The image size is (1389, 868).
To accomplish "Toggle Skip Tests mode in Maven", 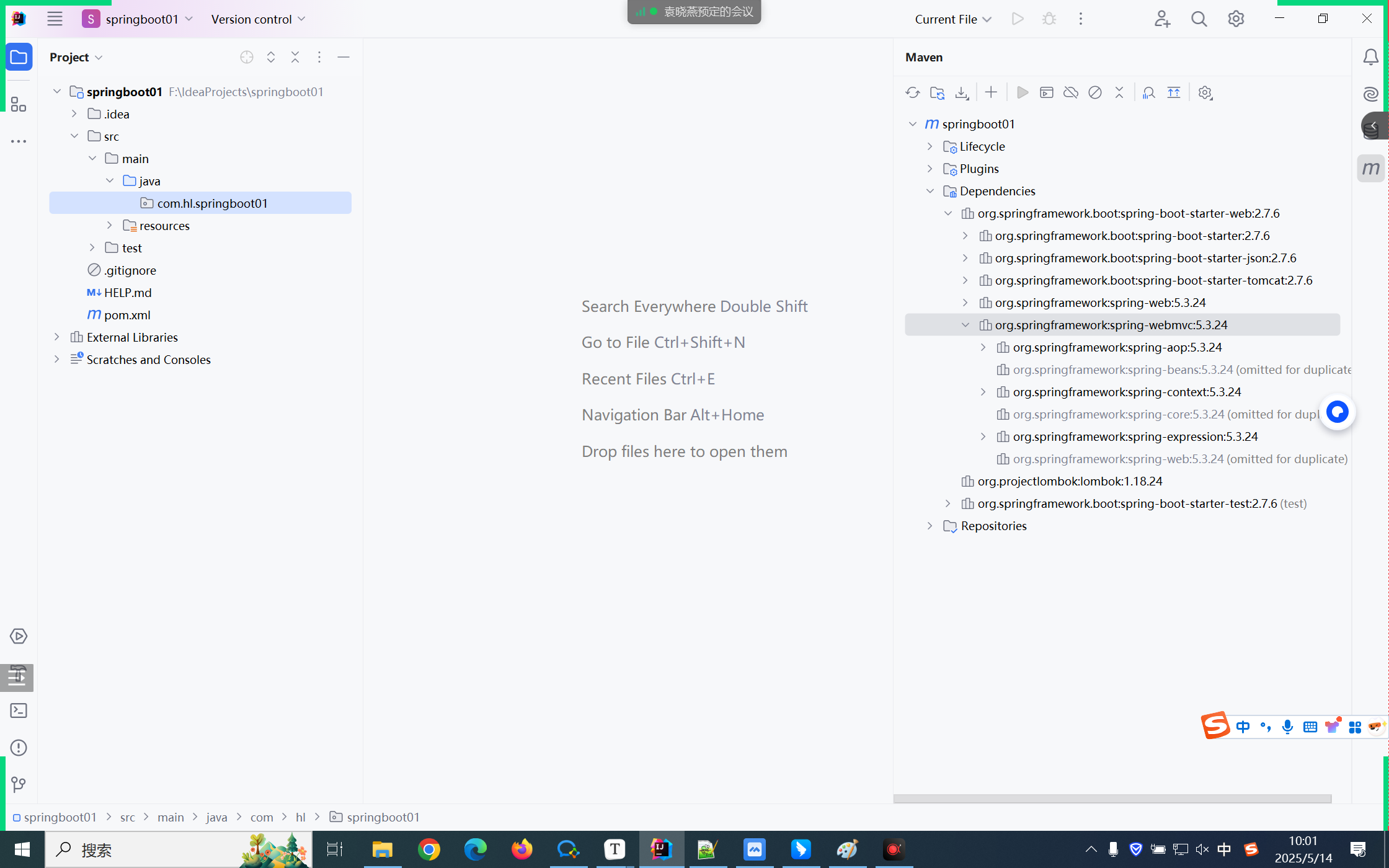I will coord(1095,93).
